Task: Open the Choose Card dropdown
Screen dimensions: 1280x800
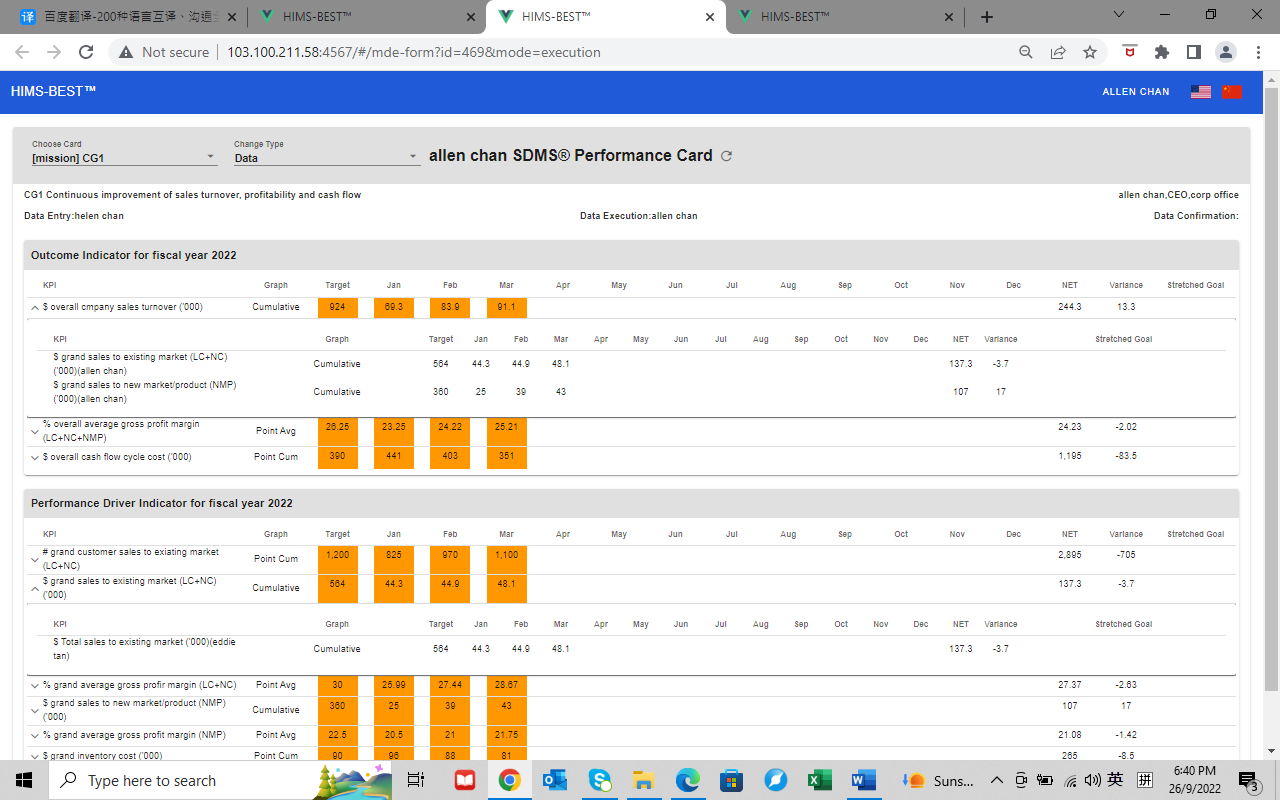Action: [x=124, y=158]
